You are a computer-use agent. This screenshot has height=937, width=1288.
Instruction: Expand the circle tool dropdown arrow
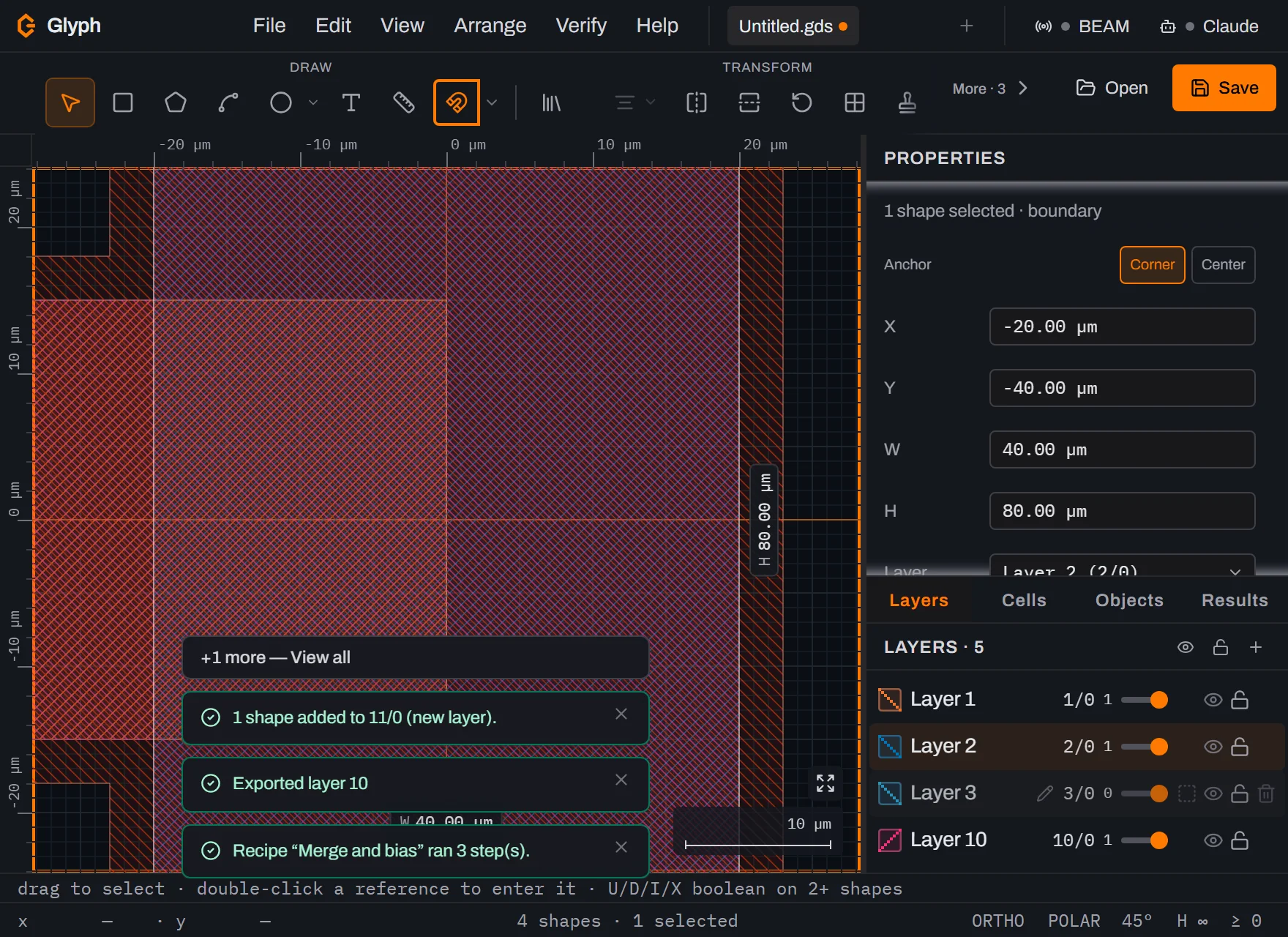pyautogui.click(x=313, y=102)
